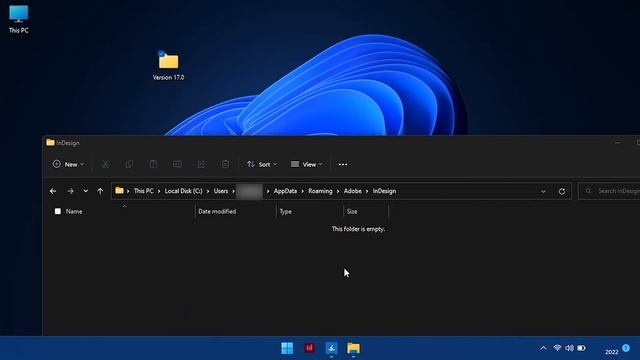Navigate to Adobe in breadcrumb
Viewport: 640px width, 360px height.
[x=353, y=191]
